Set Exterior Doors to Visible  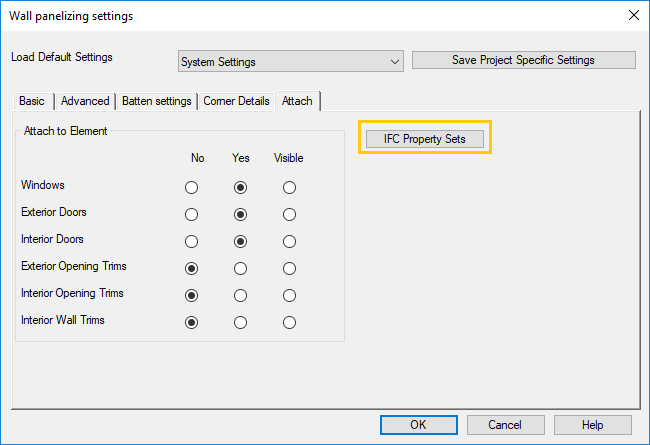(x=289, y=214)
